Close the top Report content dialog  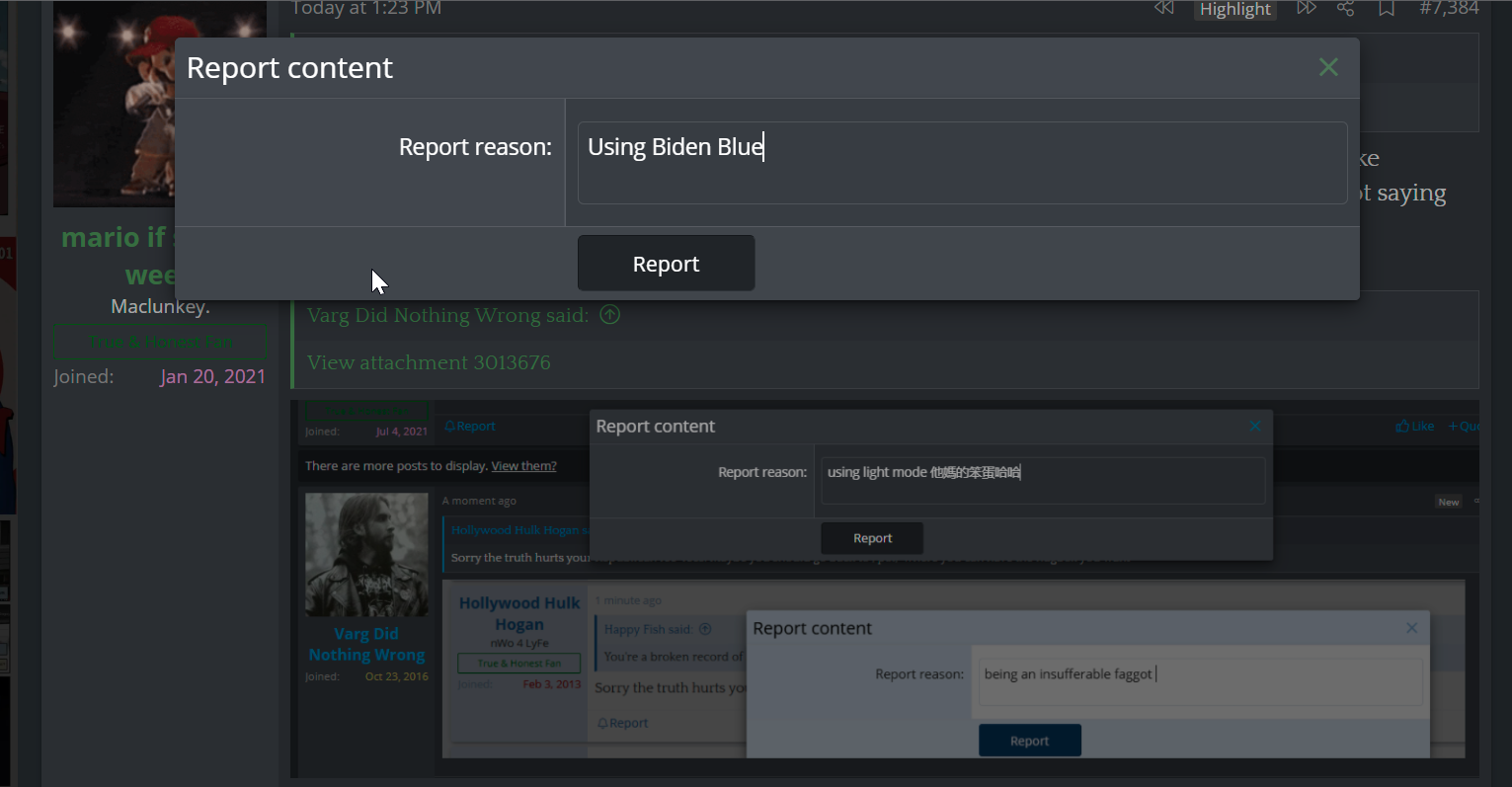(1328, 67)
